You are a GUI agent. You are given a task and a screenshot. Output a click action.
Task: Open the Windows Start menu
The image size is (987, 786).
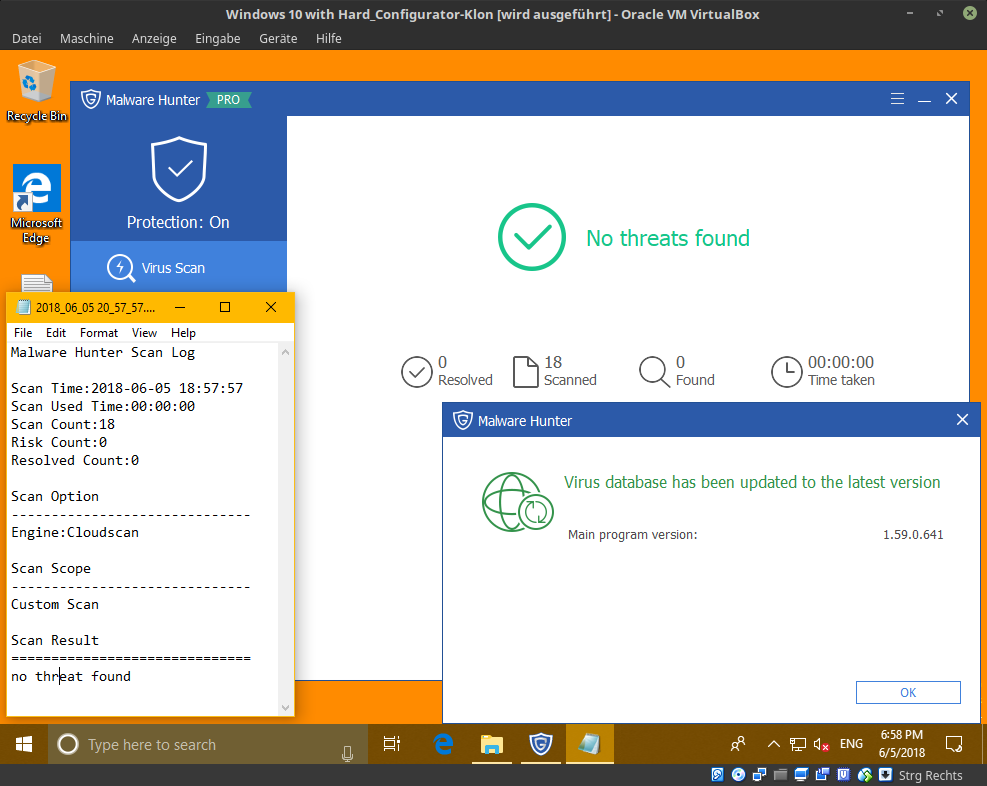click(x=24, y=744)
